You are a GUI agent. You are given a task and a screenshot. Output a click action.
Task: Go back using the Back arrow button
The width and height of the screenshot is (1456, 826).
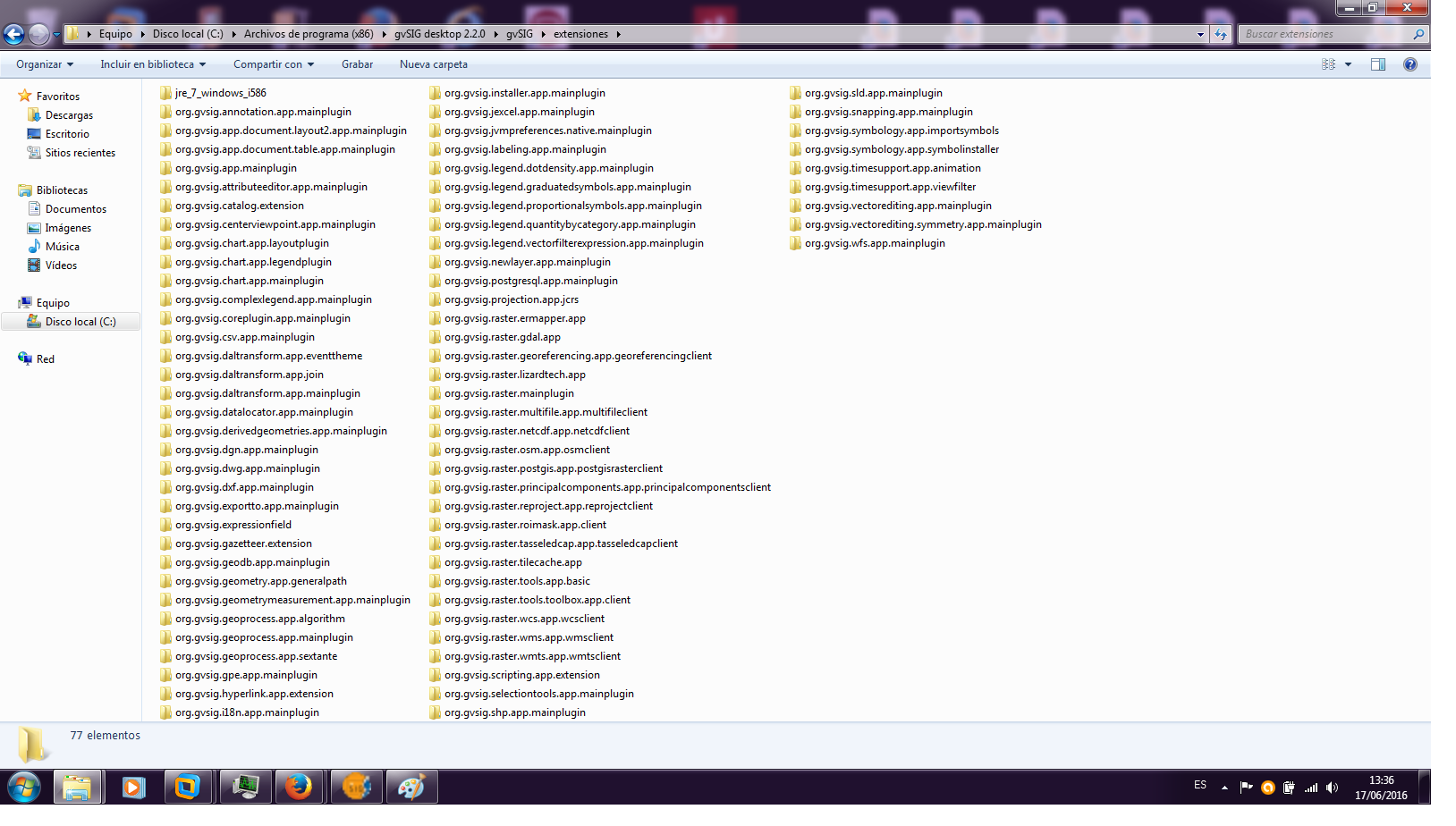pos(13,34)
